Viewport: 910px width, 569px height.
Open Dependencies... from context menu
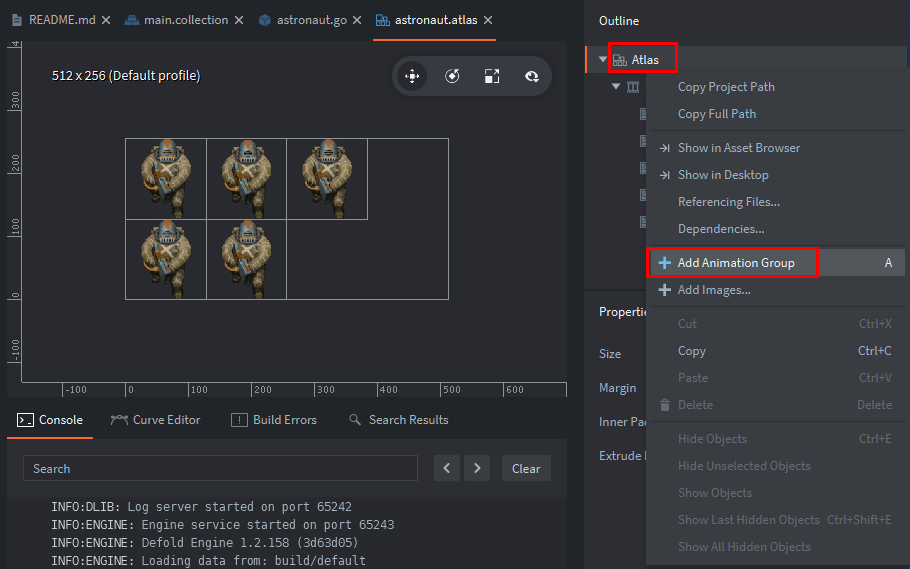click(x=721, y=229)
